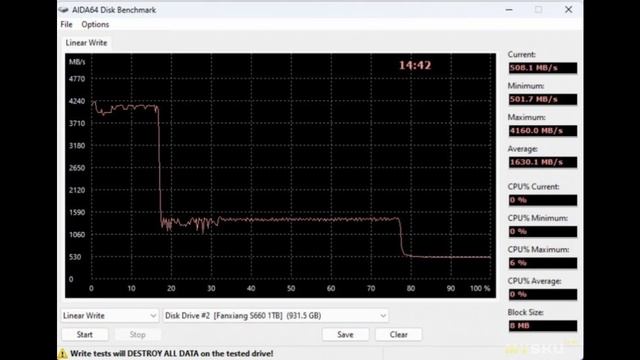Click the Stop button

(138, 334)
